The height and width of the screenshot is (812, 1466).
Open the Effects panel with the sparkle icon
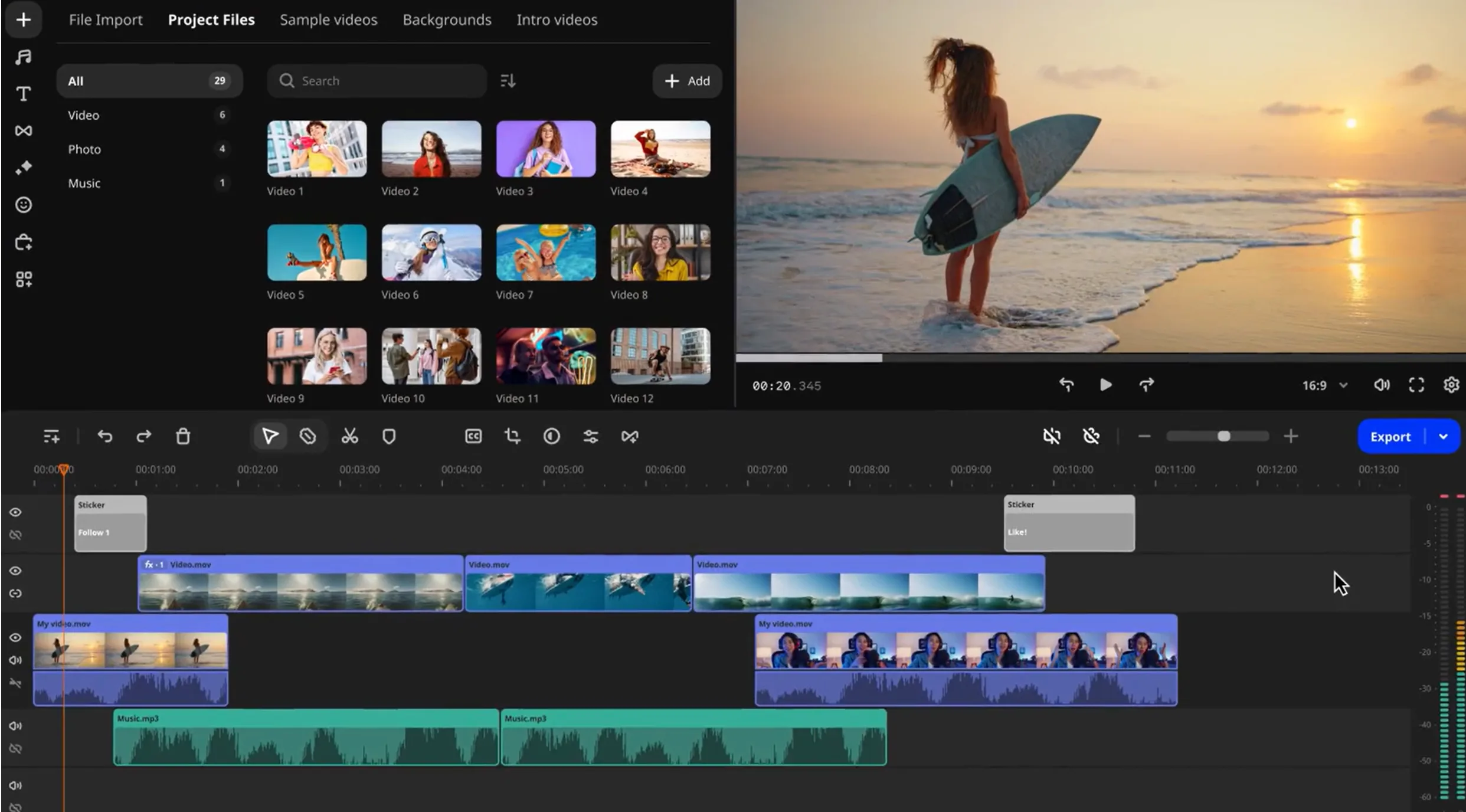tap(23, 167)
